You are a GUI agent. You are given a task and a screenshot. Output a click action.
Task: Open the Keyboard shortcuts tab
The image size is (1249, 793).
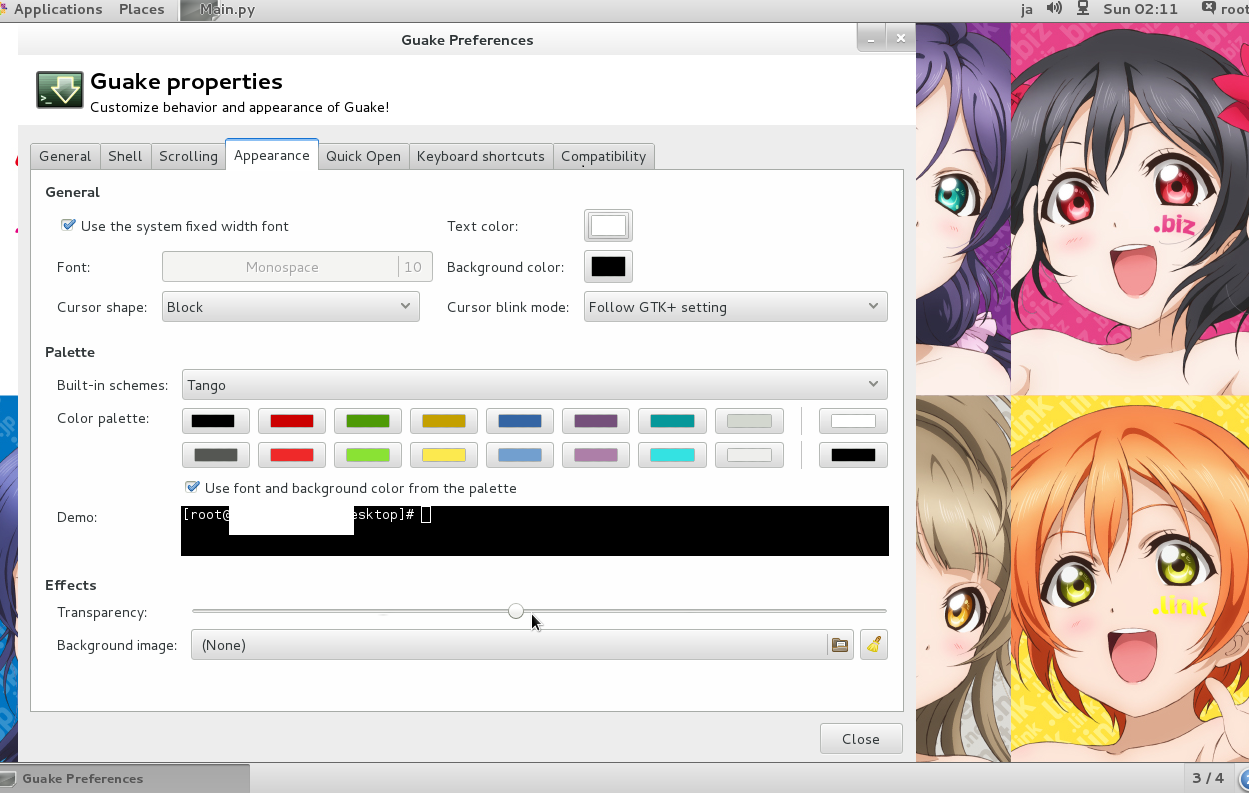481,156
